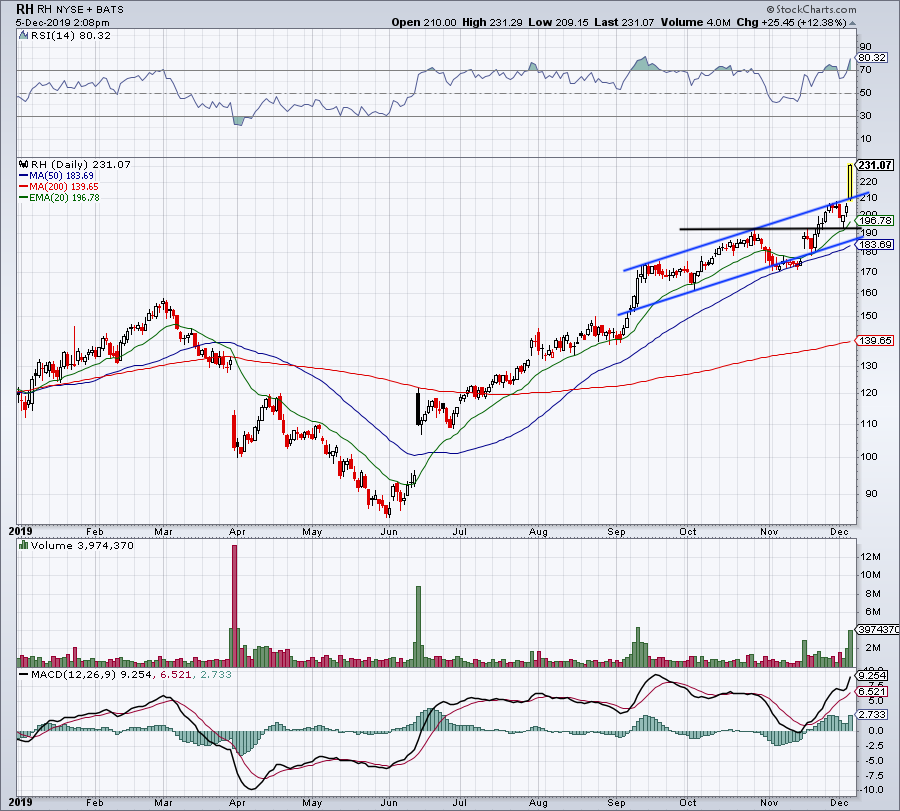Click the 'Volume 3,974,370' legend label
Image resolution: width=900 pixels, height=811 pixels.
(82, 545)
